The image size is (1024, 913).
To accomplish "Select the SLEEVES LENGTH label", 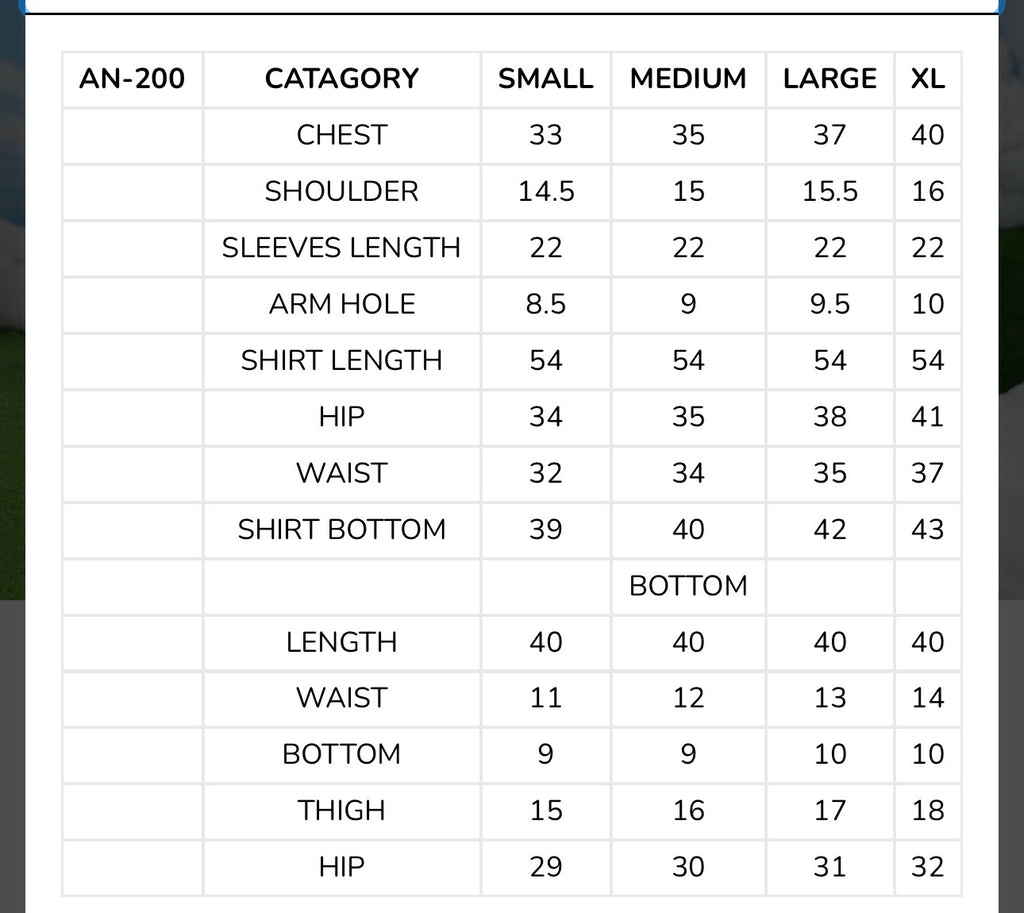I will (x=342, y=248).
